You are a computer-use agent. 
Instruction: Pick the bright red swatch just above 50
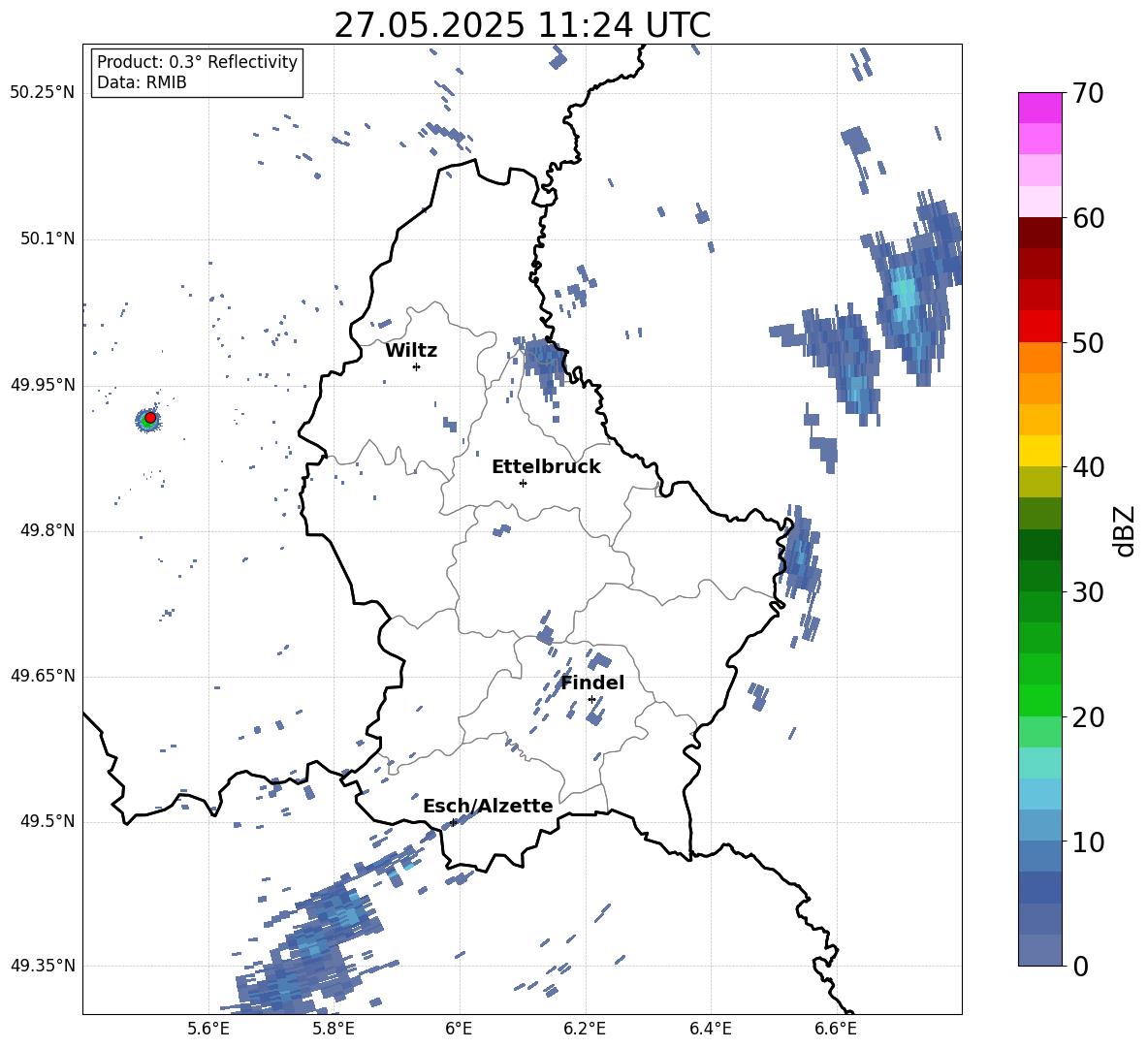point(1039,327)
